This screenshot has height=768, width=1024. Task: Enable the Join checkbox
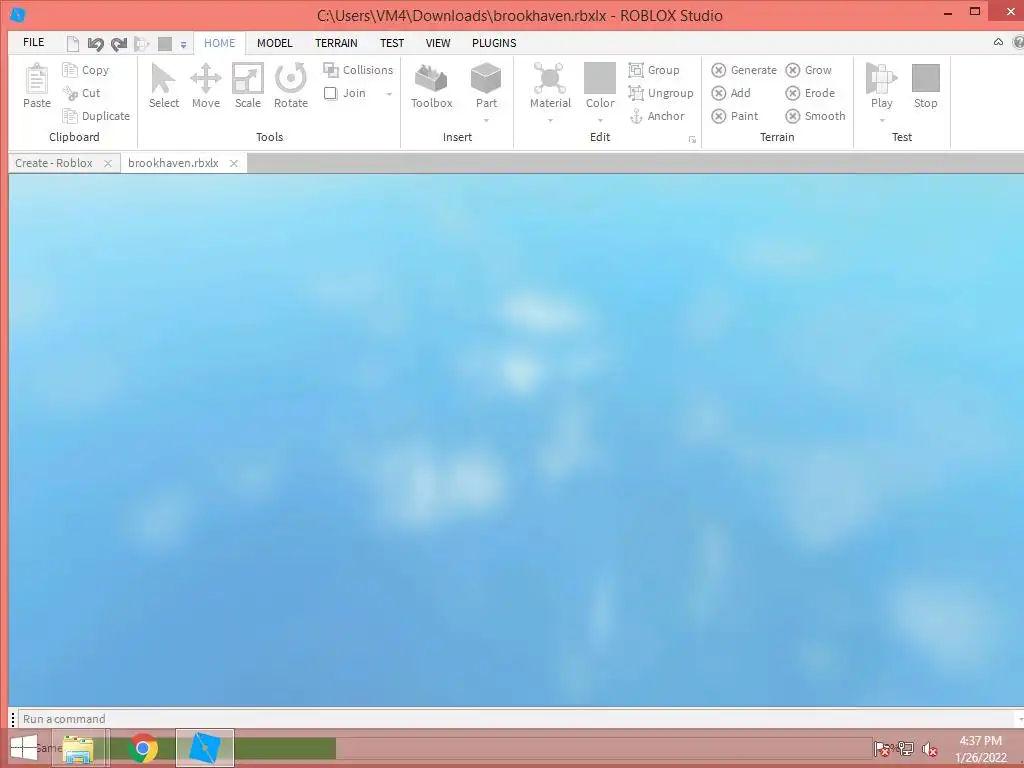click(x=330, y=93)
